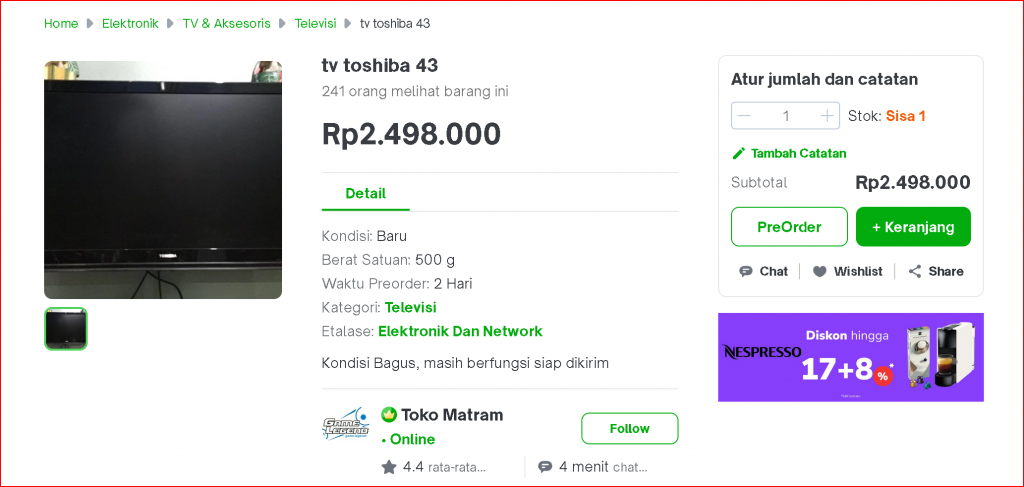Select the Detail tab
The height and width of the screenshot is (487, 1024).
[x=366, y=193]
